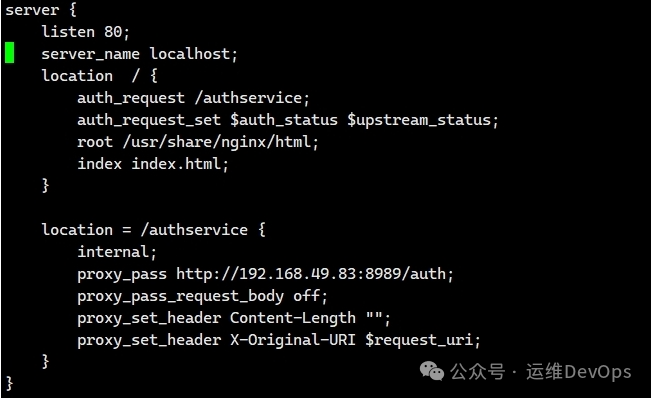The height and width of the screenshot is (398, 651).
Task: Click the 'auth_request /authservice;' directive
Action: (193, 98)
